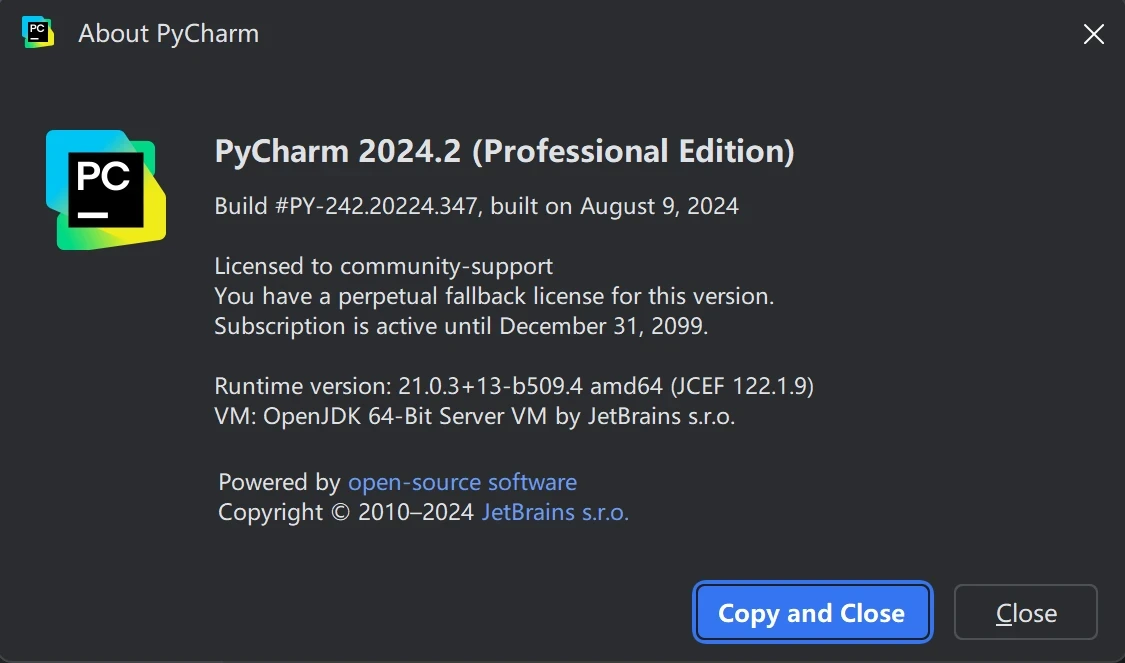Click the Build #PY-242.20224.347 number

(x=350, y=207)
